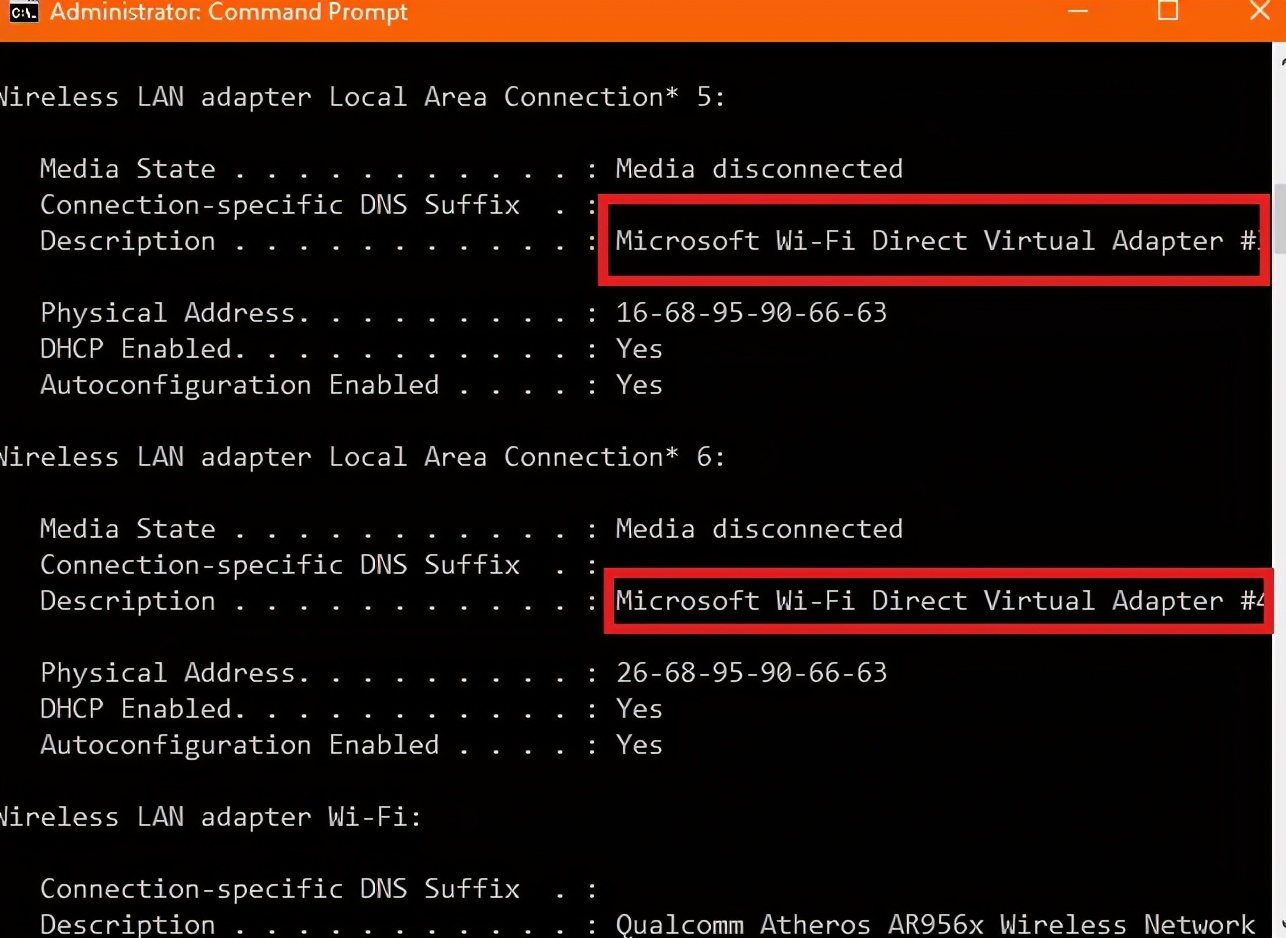Screen dimensions: 1286x938
Task: Click the physical address 16-68-95-90-66-63
Action: tap(751, 313)
